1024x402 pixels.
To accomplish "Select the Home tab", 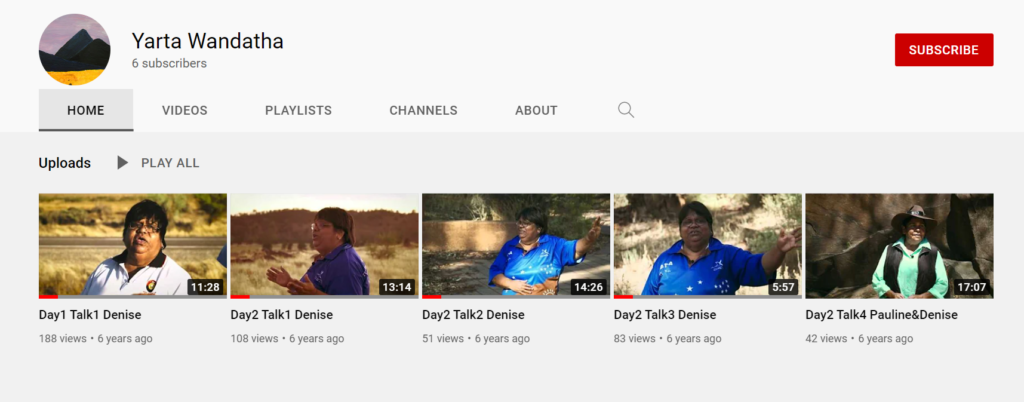I will click(x=86, y=110).
